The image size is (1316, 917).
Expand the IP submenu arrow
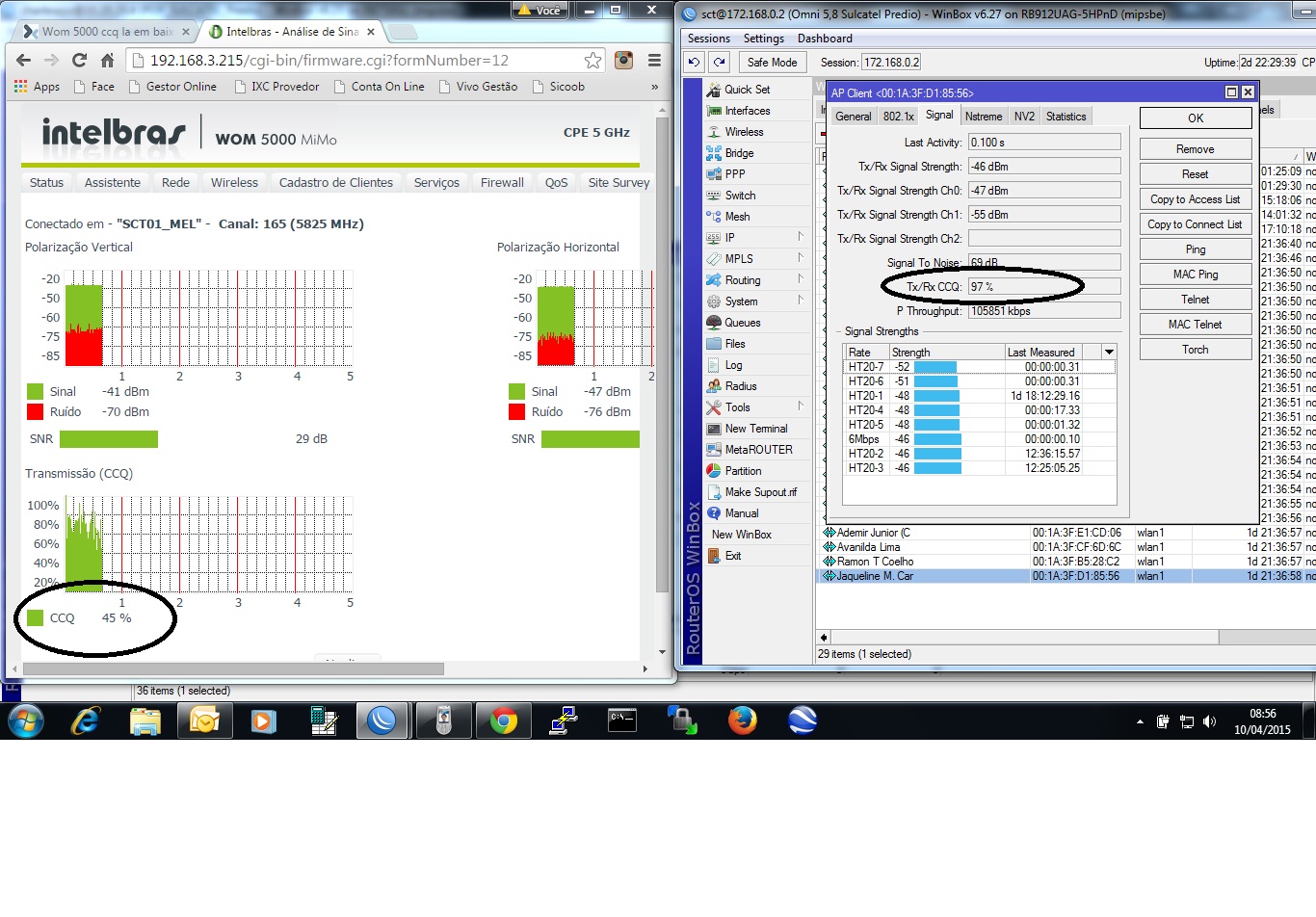801,237
